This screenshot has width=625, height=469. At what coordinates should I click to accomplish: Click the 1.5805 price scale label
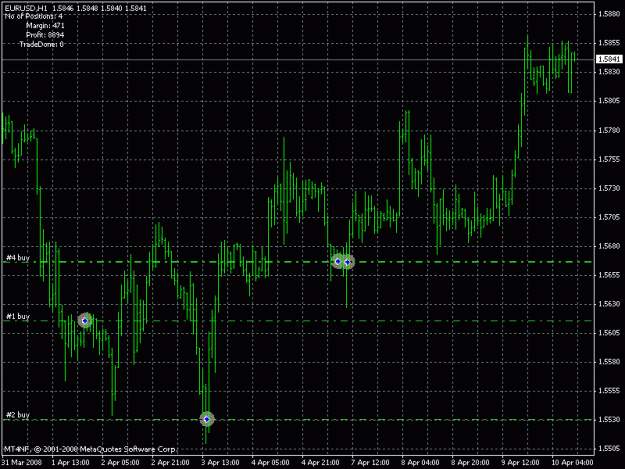click(x=609, y=101)
